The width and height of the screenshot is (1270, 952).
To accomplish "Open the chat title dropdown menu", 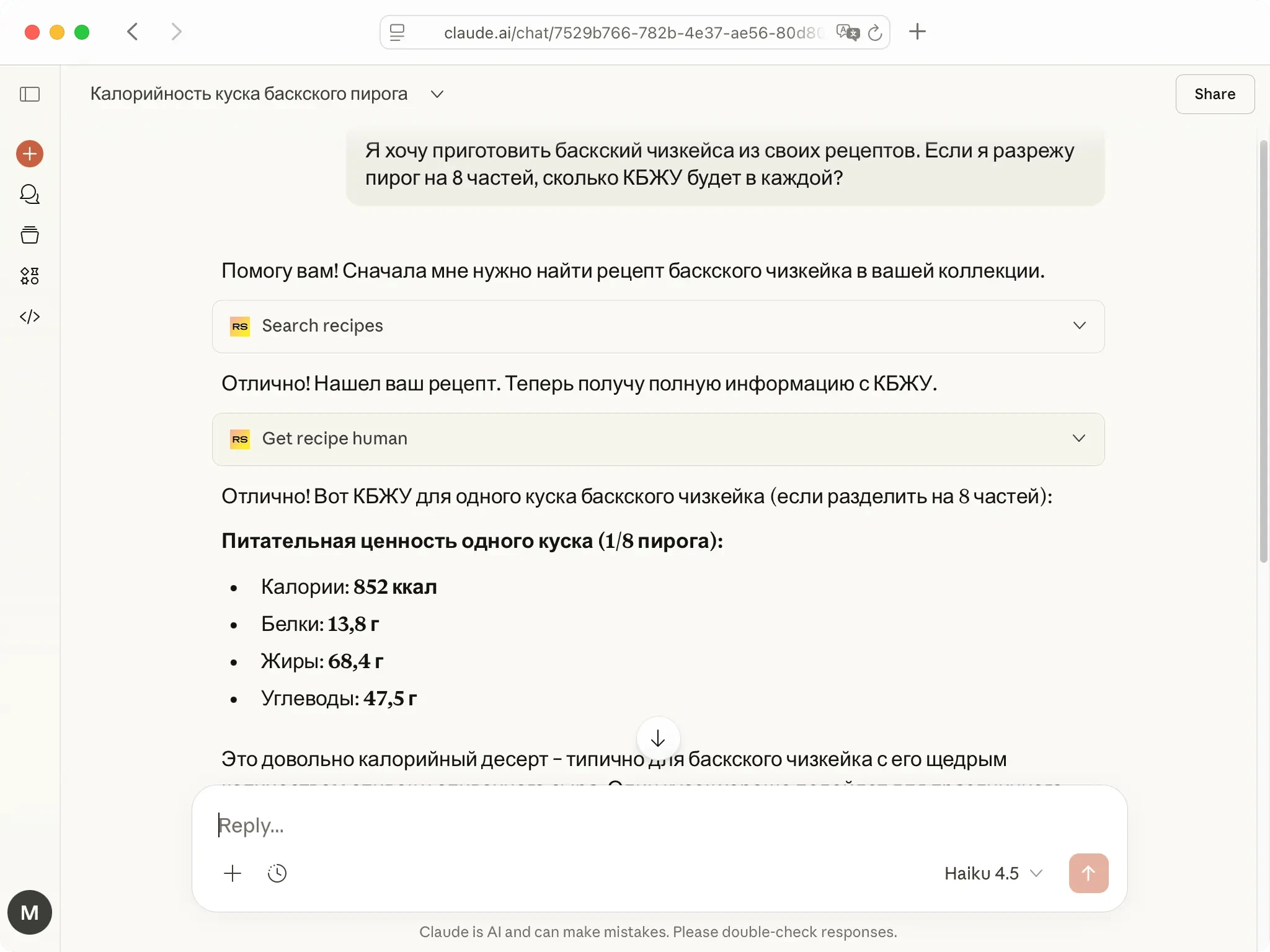I will click(x=437, y=94).
